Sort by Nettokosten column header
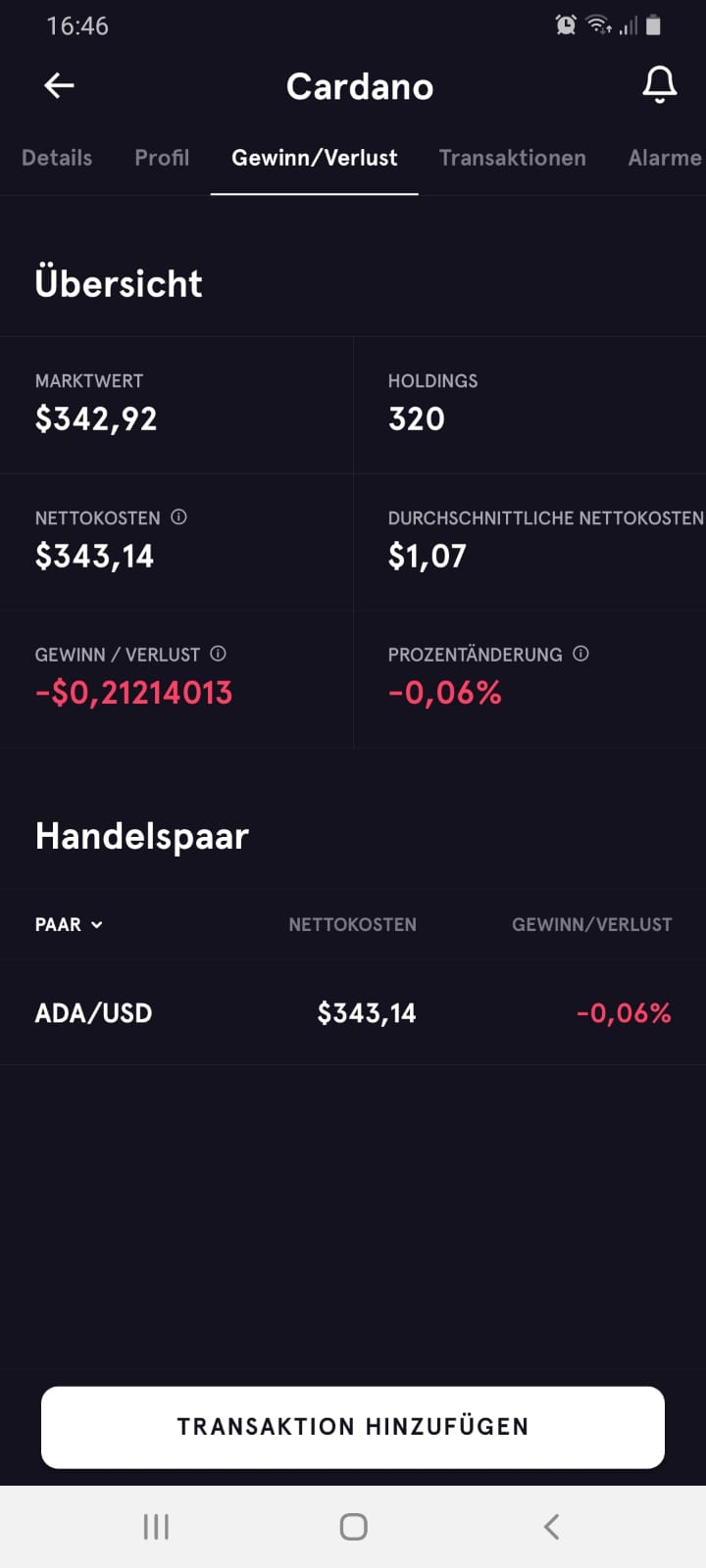Image resolution: width=706 pixels, height=1568 pixels. click(352, 924)
